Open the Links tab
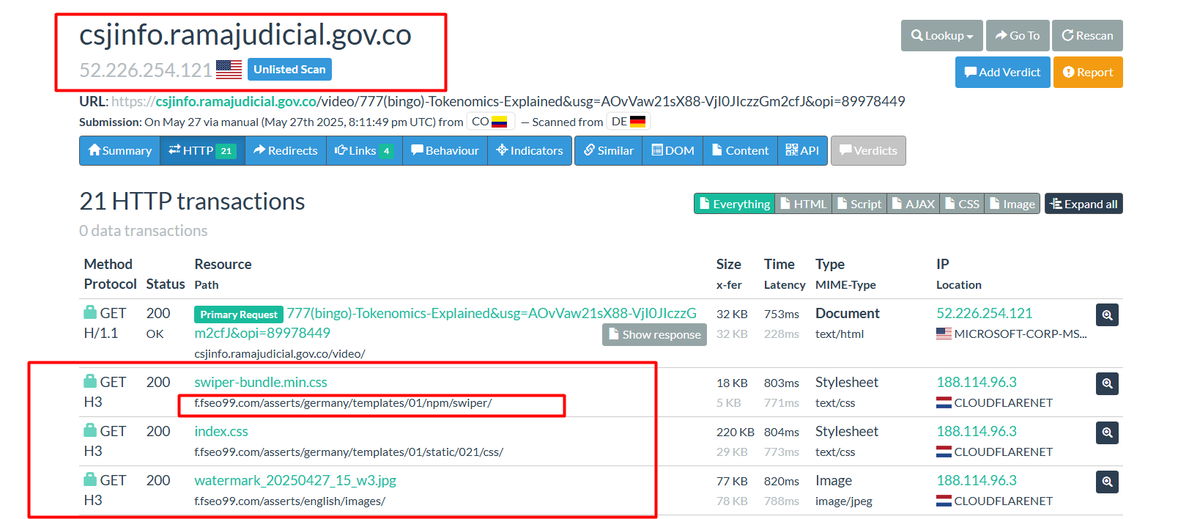This screenshot has height=519, width=1200. pyautogui.click(x=364, y=150)
